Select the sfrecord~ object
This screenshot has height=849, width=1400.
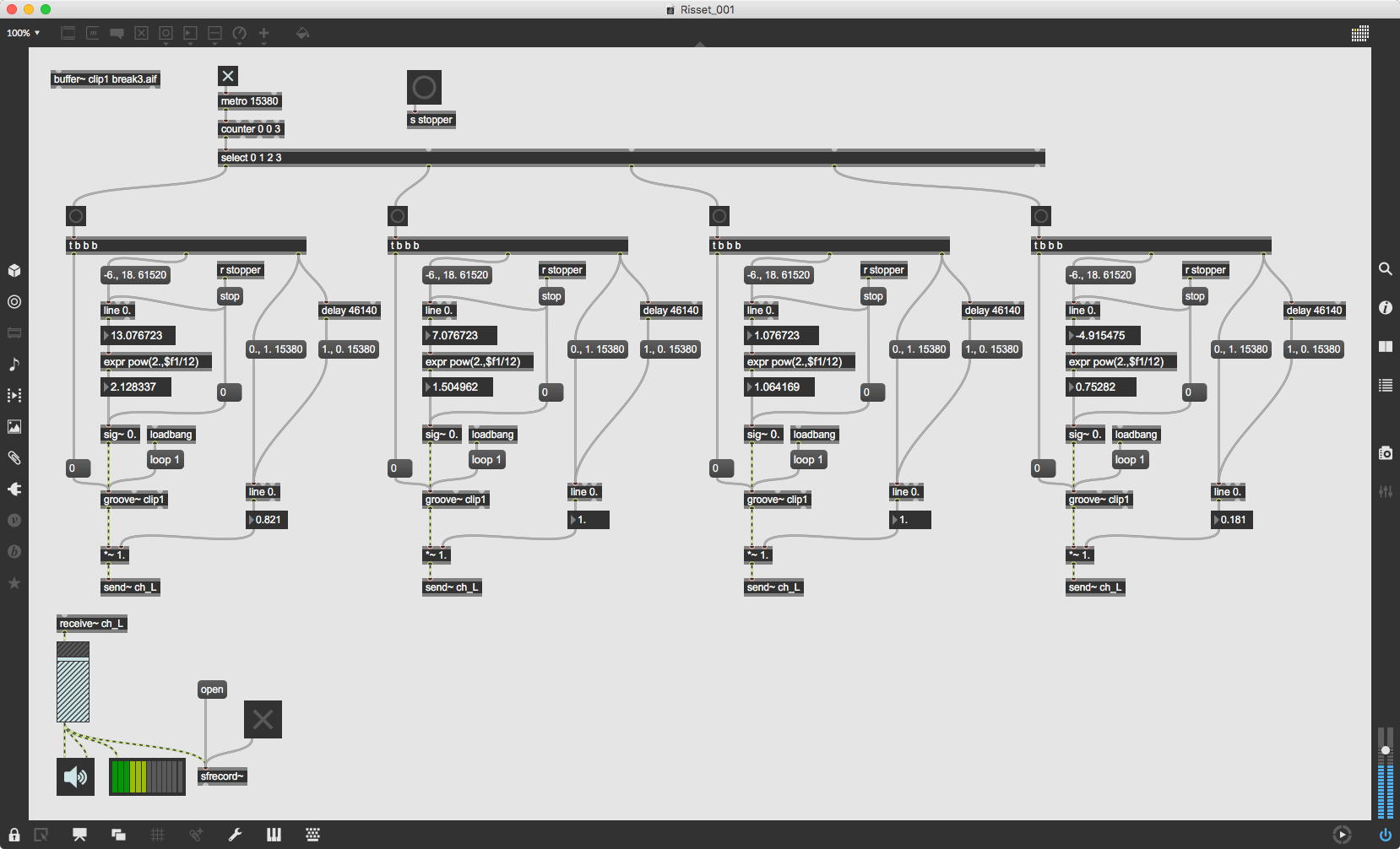(222, 776)
